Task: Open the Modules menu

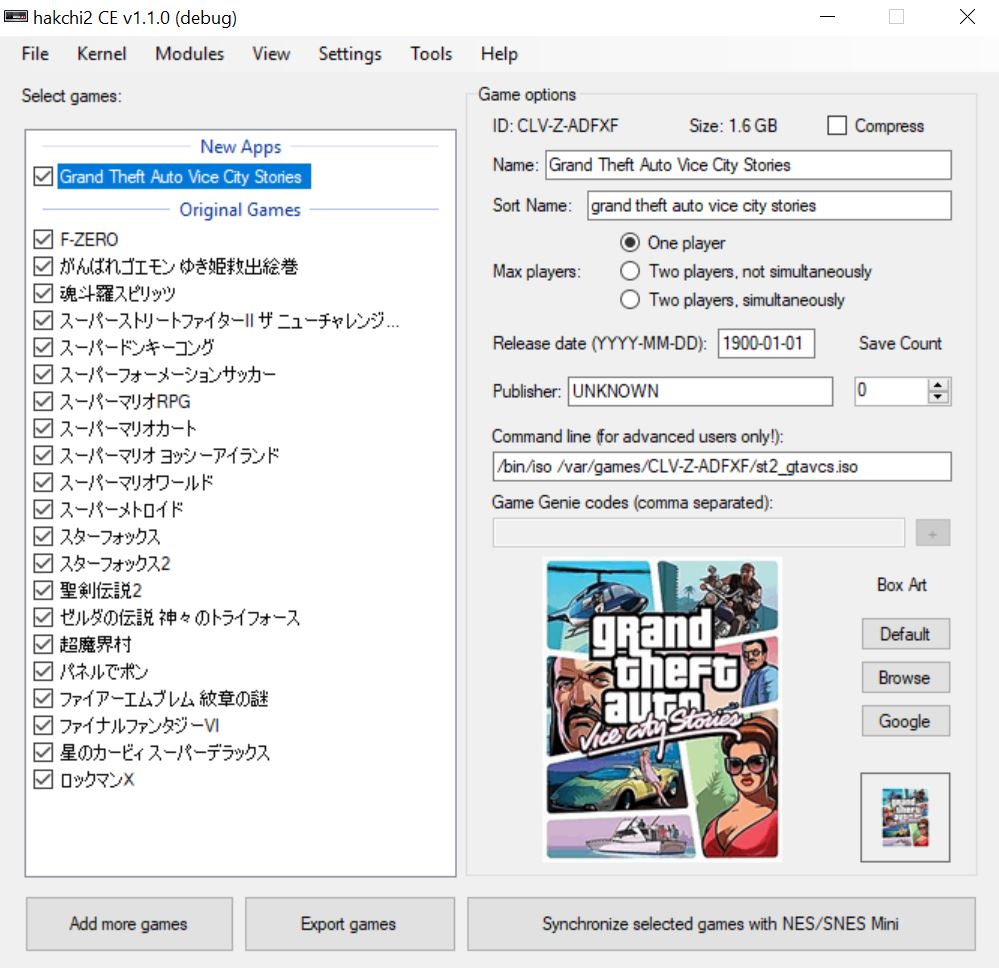Action: click(189, 54)
